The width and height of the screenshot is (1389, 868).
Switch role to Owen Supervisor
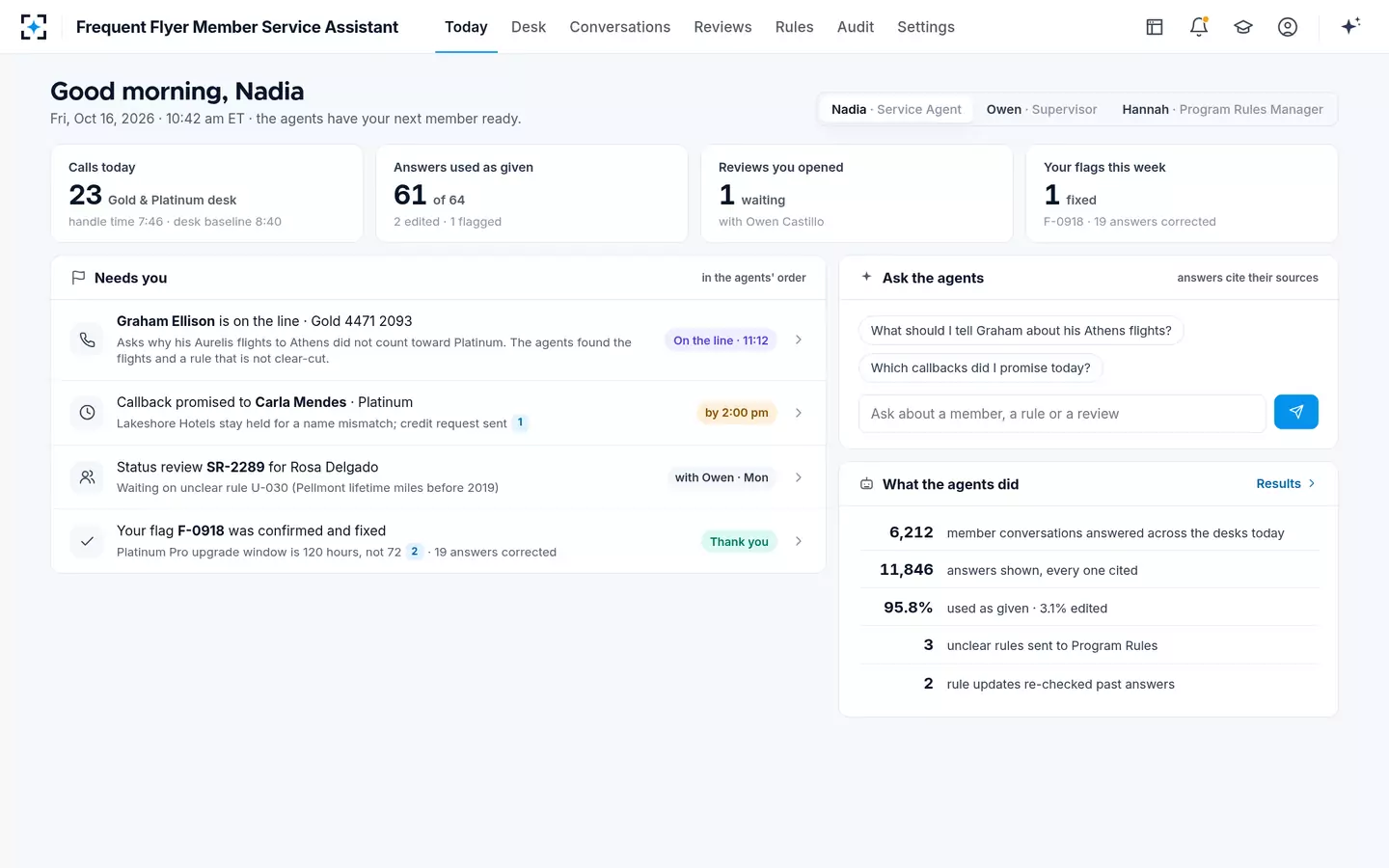pos(1042,109)
